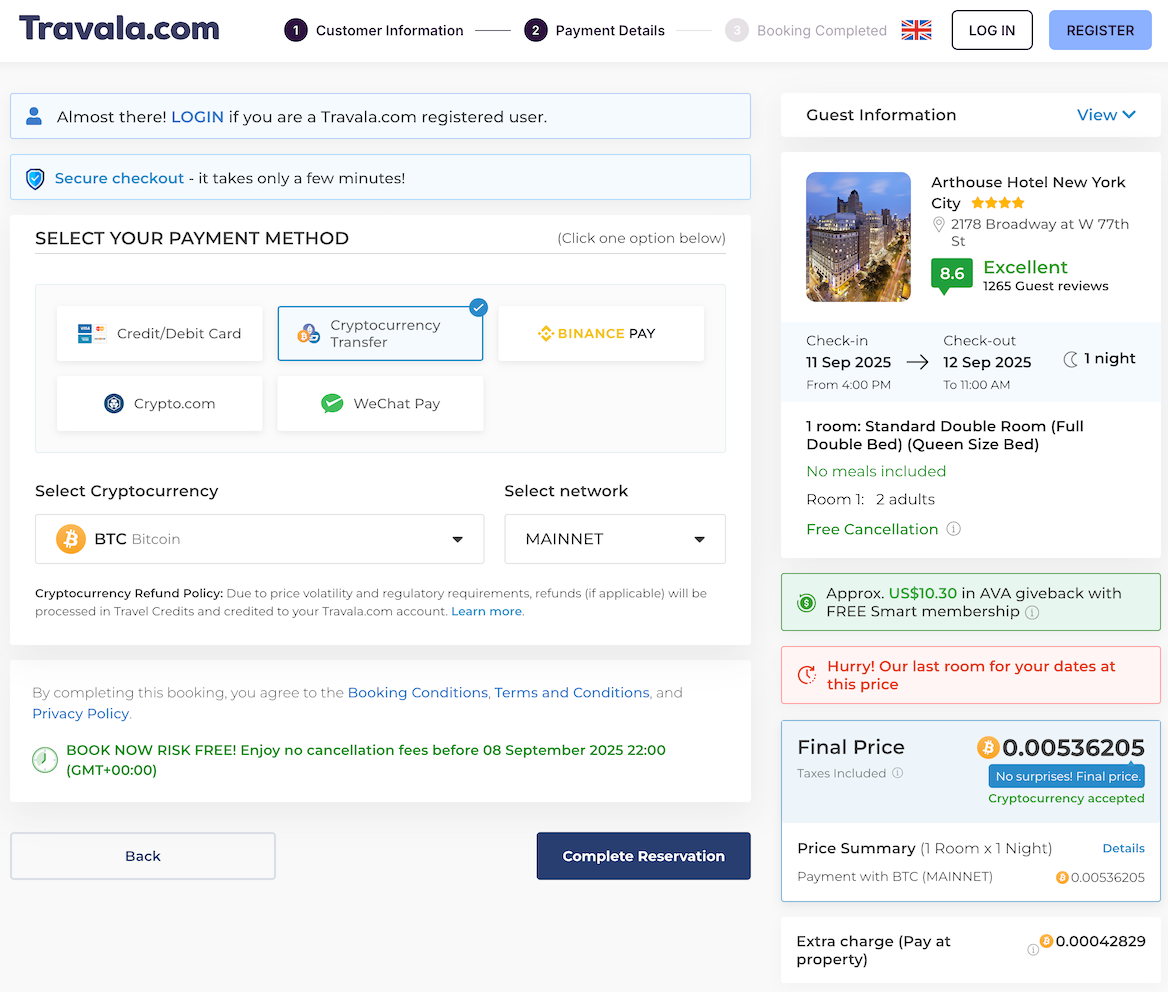Click the BTC icon beside Extra charge value
The height and width of the screenshot is (992, 1168).
[1046, 941]
